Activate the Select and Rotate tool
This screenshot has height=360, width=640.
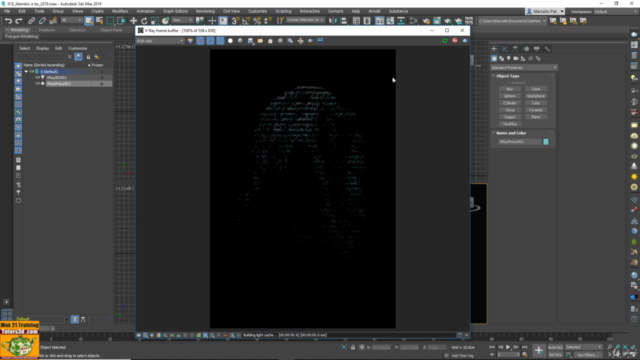pyautogui.click(x=144, y=21)
